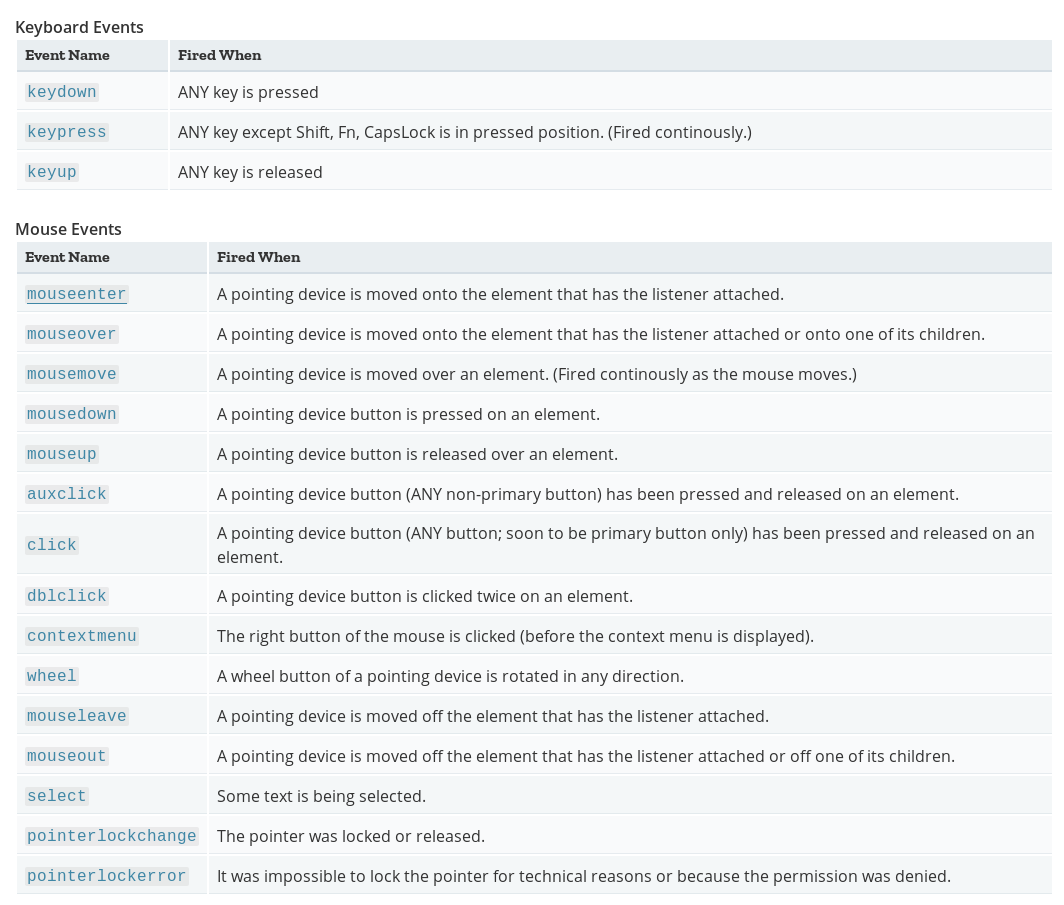The image size is (1064, 905).
Task: Click the text 'ANY key is pressed'
Action: click(248, 92)
